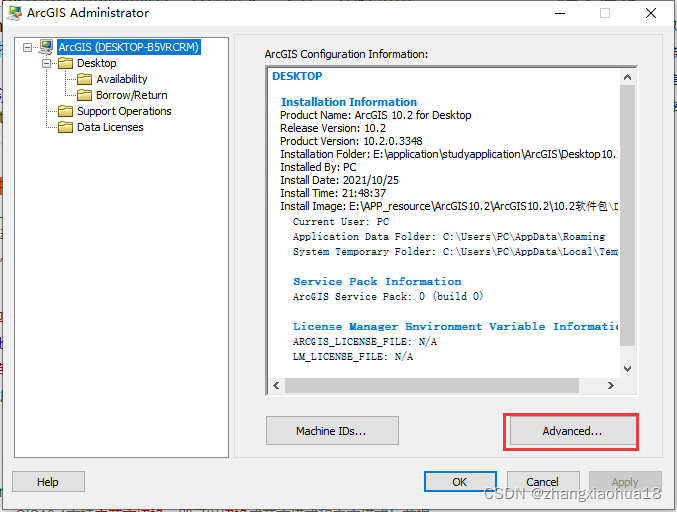Viewport: 677px width, 512px height.
Task: Click the Cancel button
Action: point(543,482)
